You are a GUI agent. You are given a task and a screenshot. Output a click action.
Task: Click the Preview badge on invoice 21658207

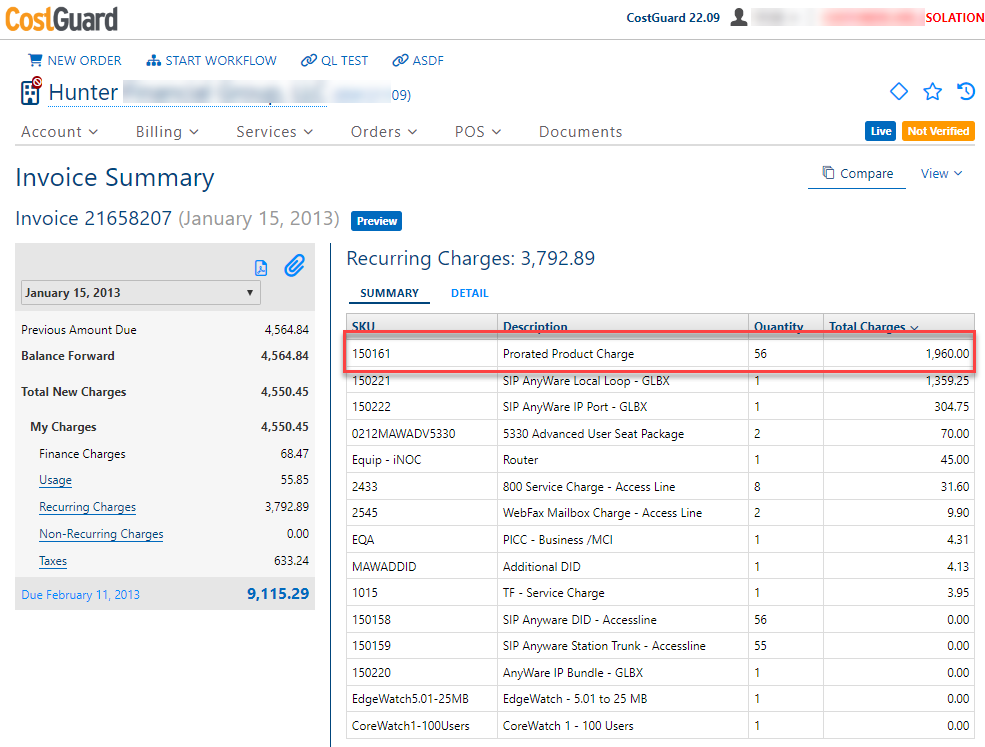click(x=376, y=221)
